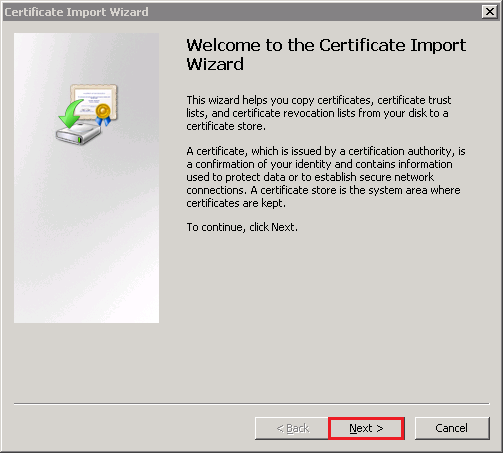Click the framed certificate paper image
Screen dimensions: 503x453
93,100
